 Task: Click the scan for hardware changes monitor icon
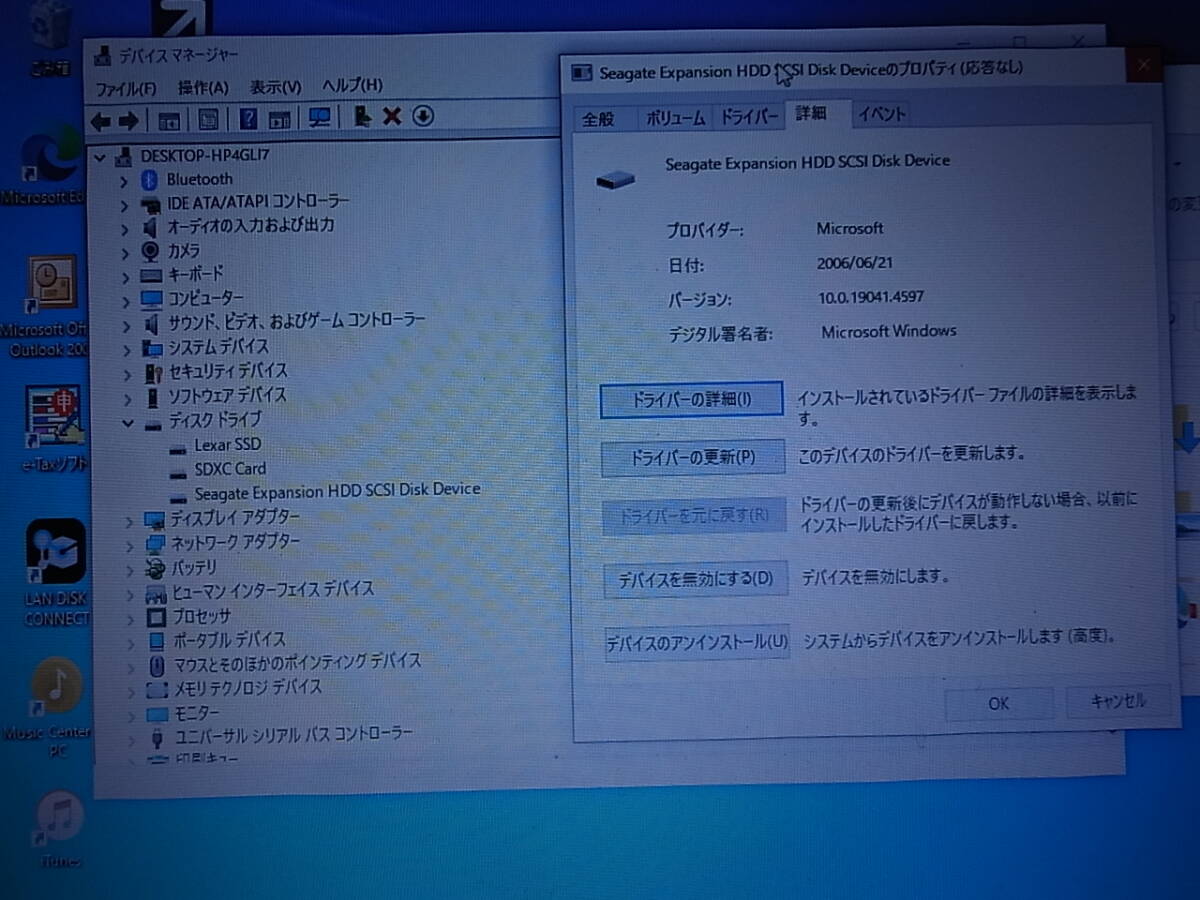320,118
